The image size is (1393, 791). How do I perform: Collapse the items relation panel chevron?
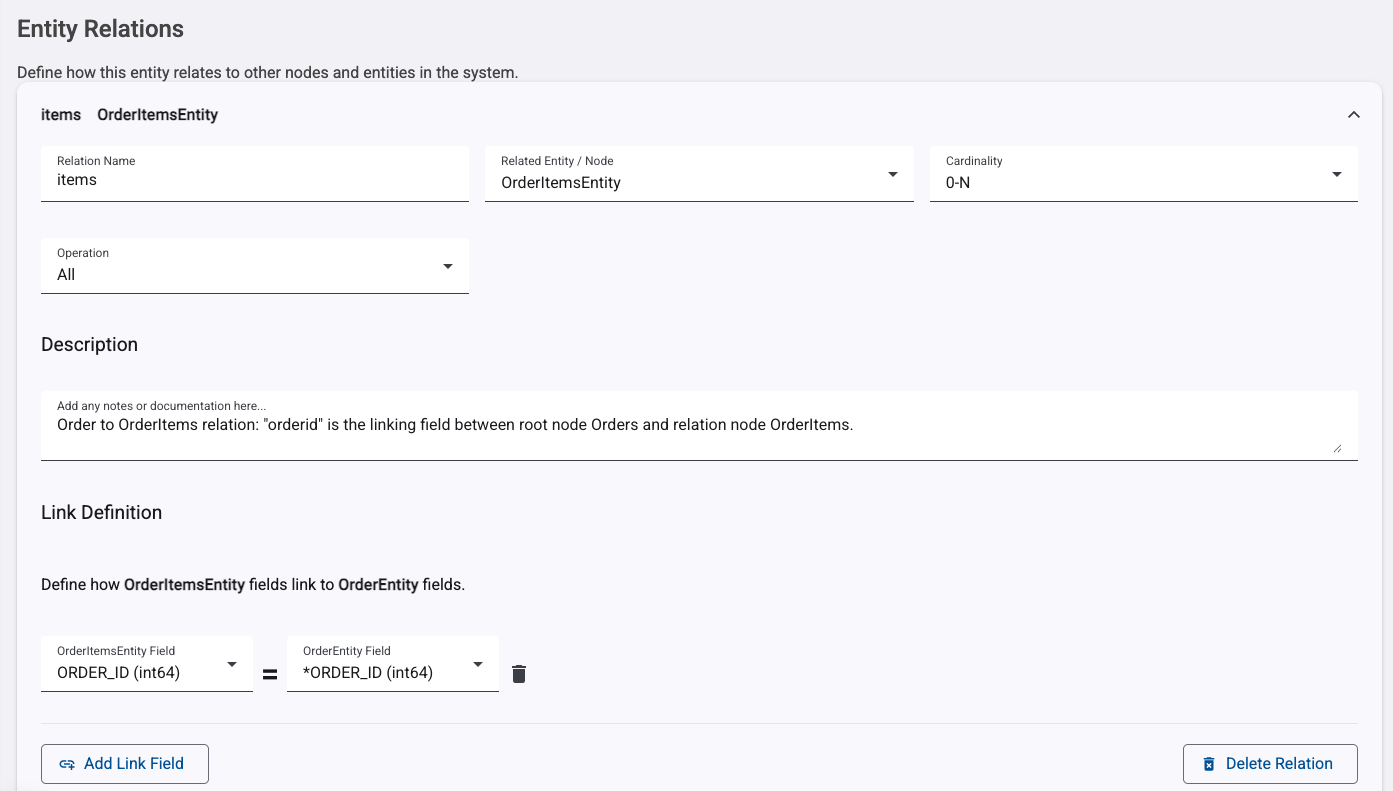[1354, 115]
